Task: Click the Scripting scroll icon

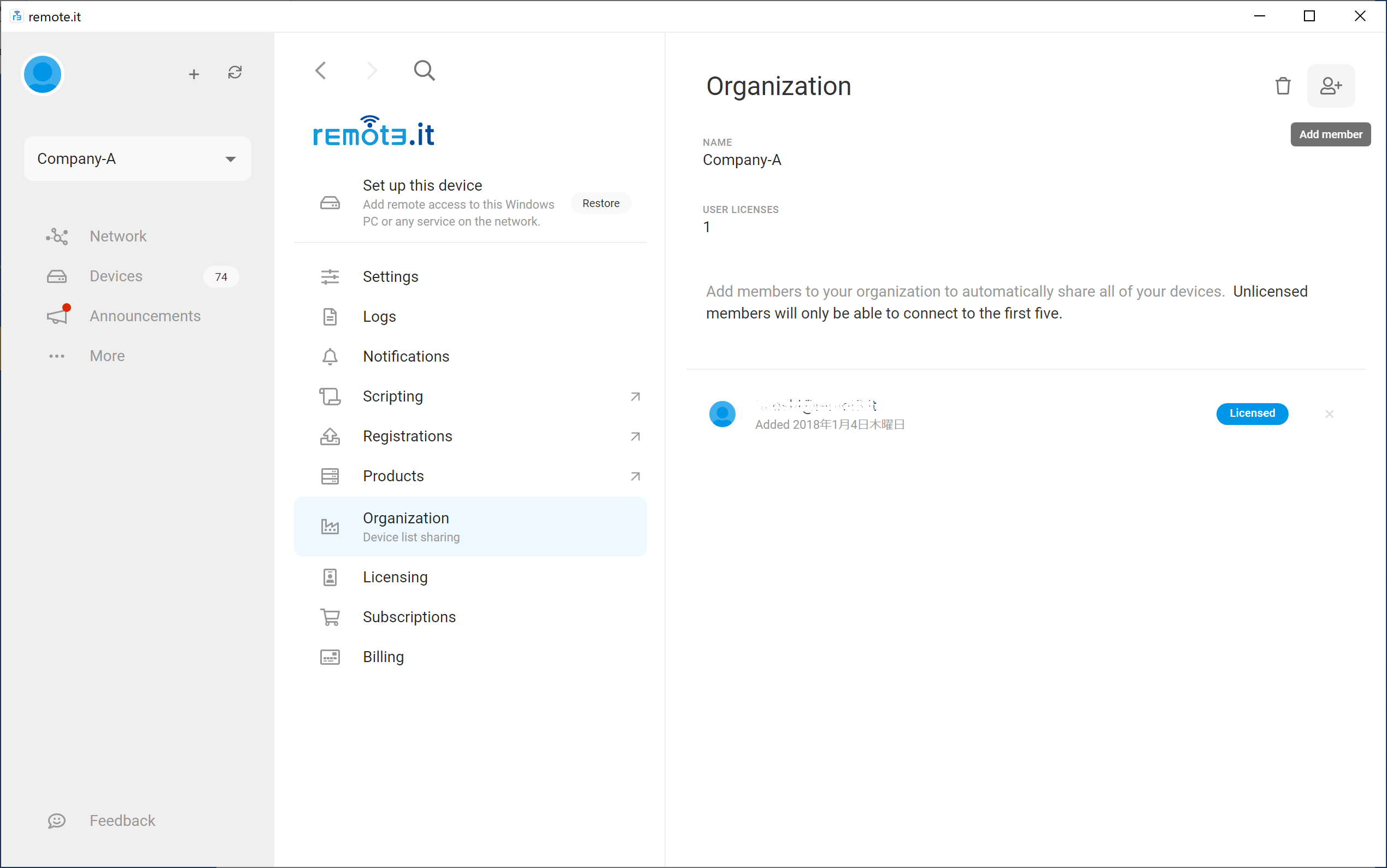Action: click(330, 396)
